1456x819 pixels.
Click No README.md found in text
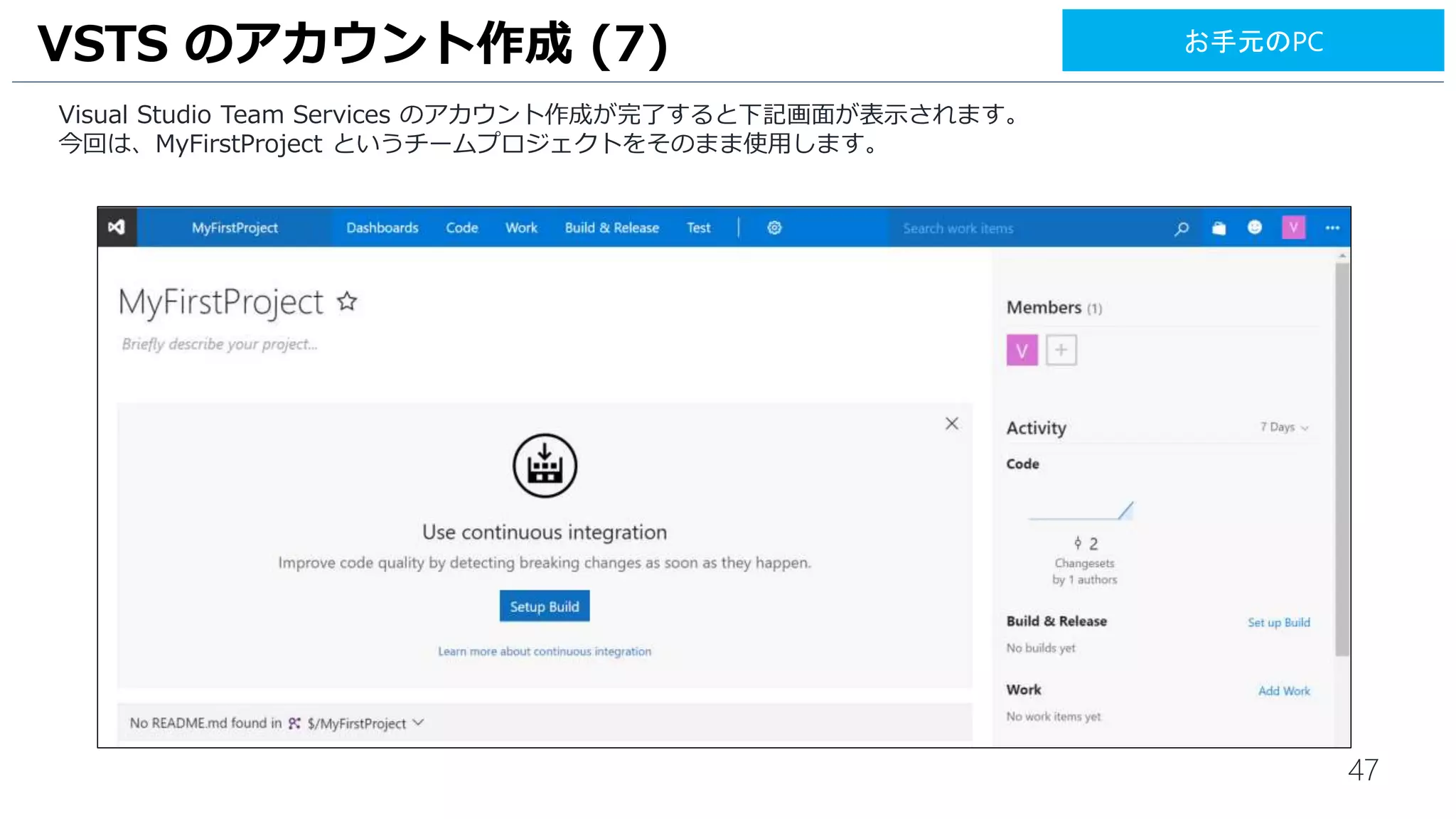205,723
